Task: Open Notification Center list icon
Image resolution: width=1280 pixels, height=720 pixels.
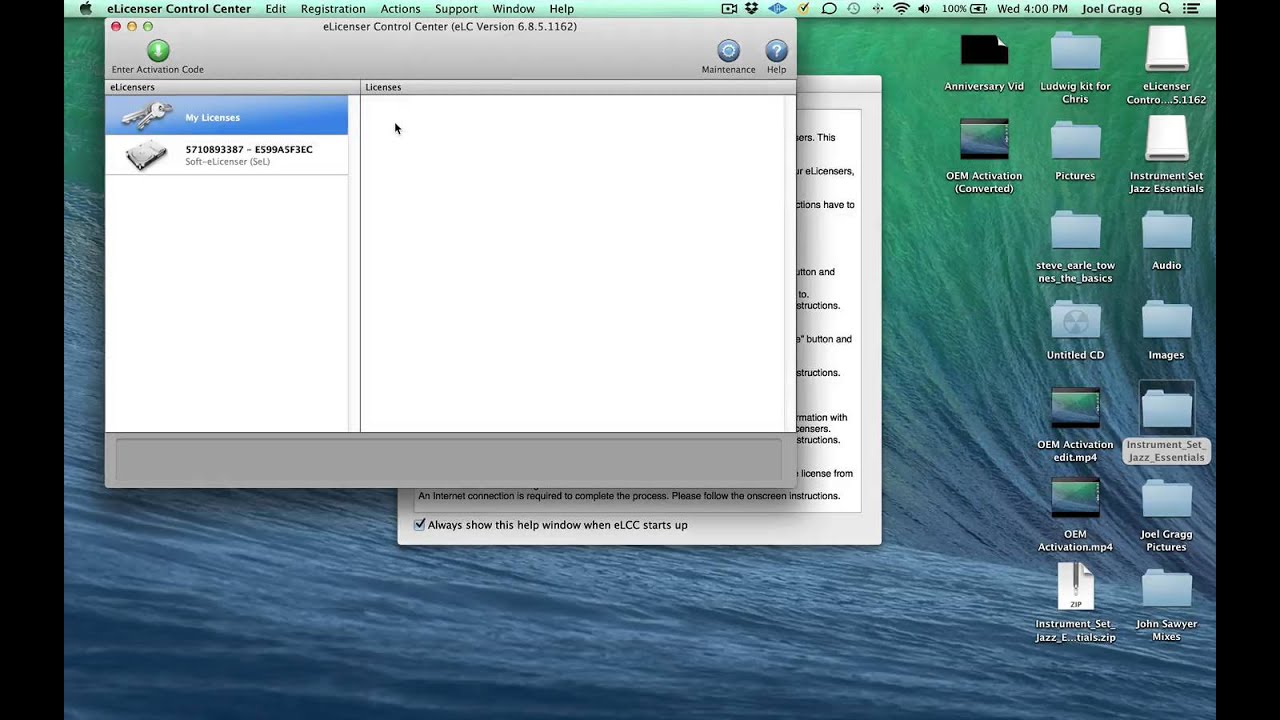Action: (1191, 8)
